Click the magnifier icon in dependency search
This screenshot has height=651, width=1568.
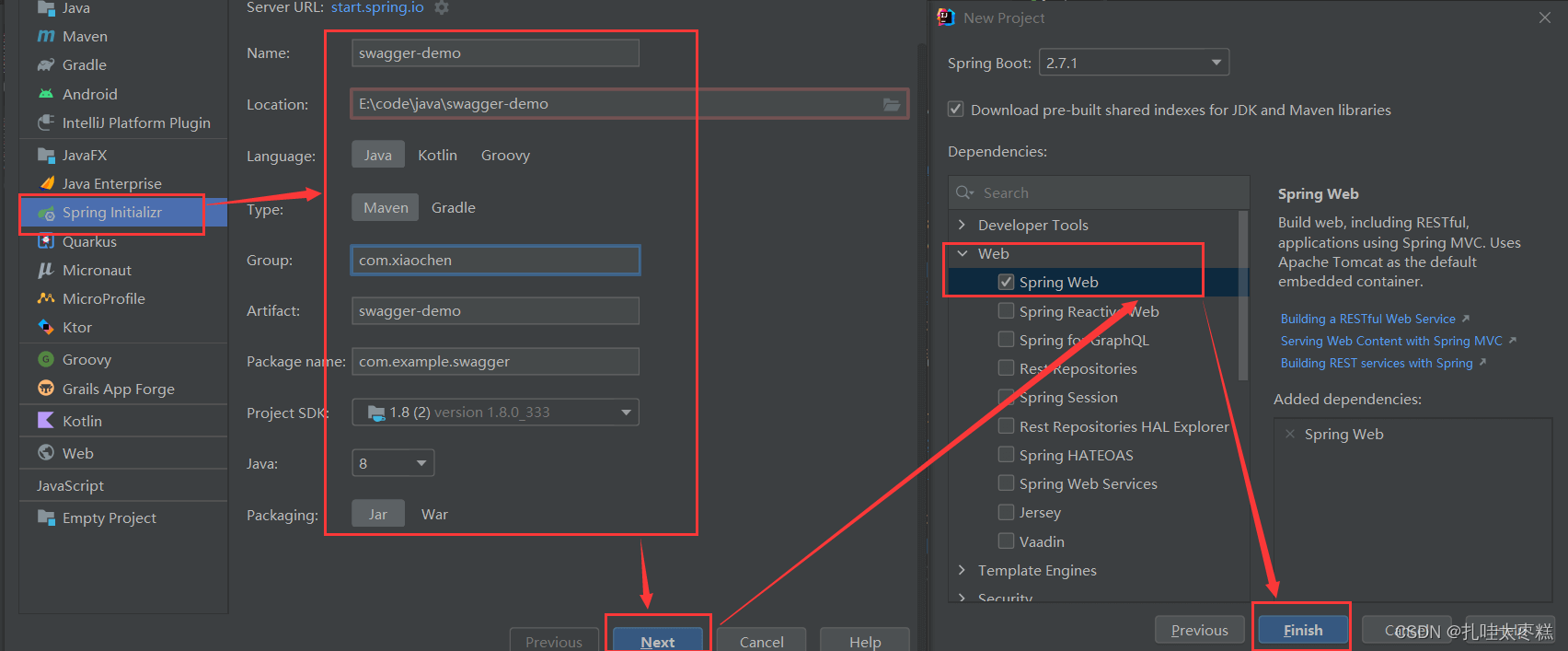(x=965, y=192)
